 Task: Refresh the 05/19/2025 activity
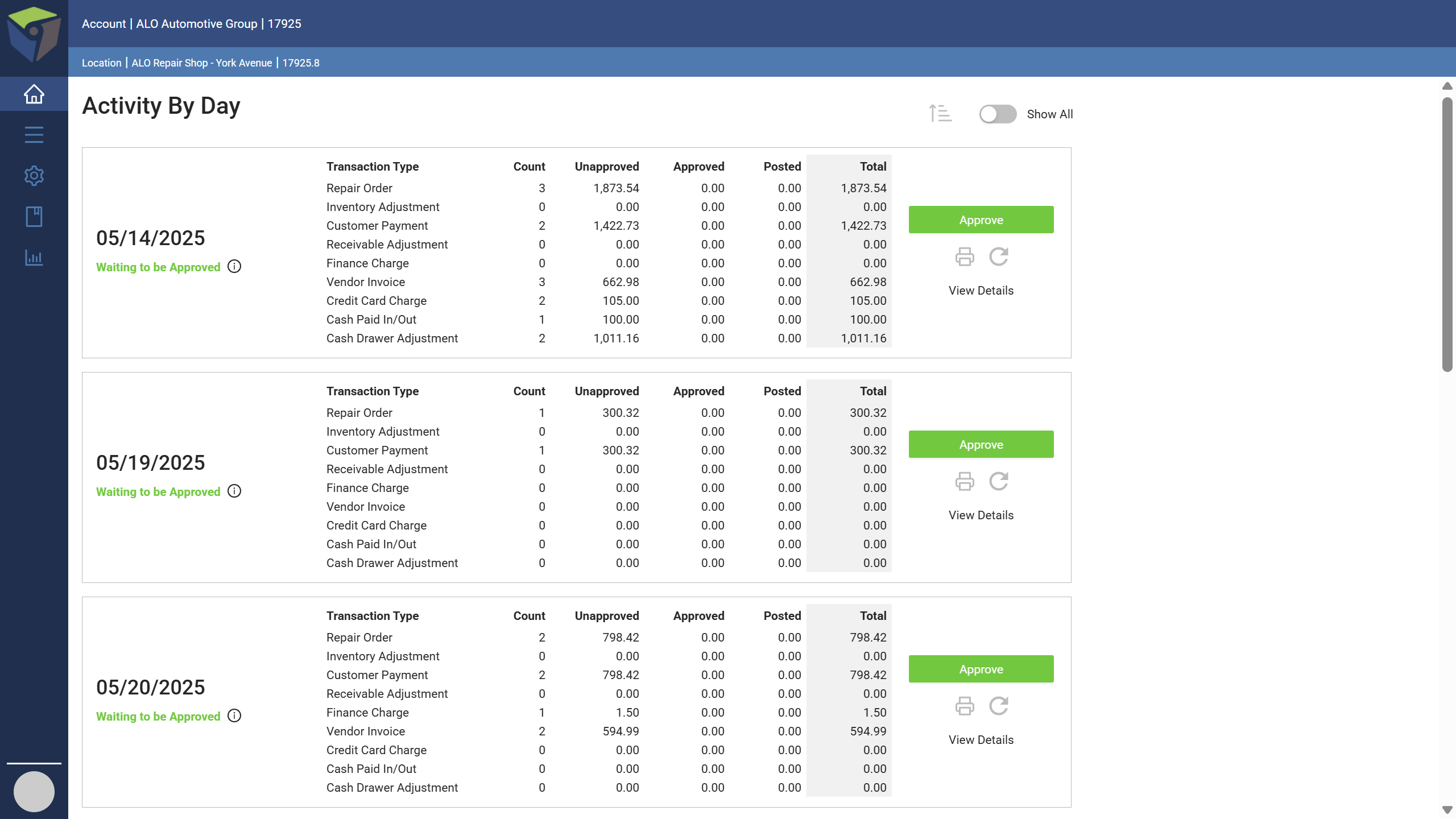click(x=999, y=482)
